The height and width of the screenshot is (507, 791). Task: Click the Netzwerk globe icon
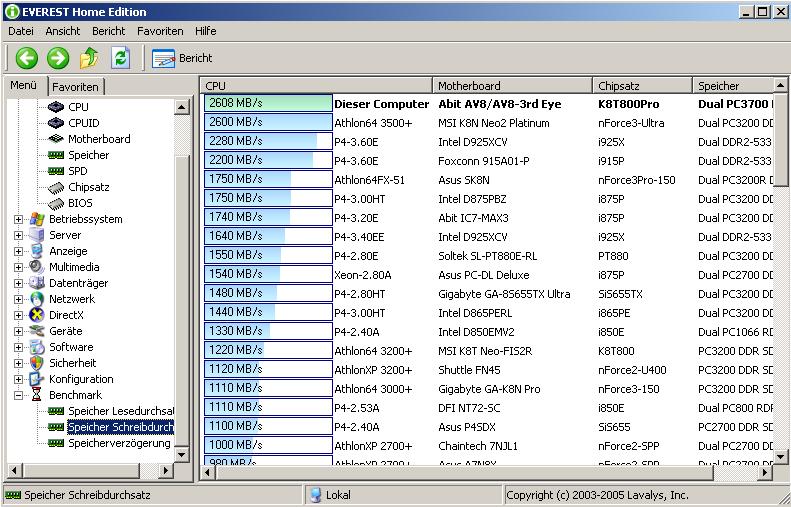(x=36, y=299)
